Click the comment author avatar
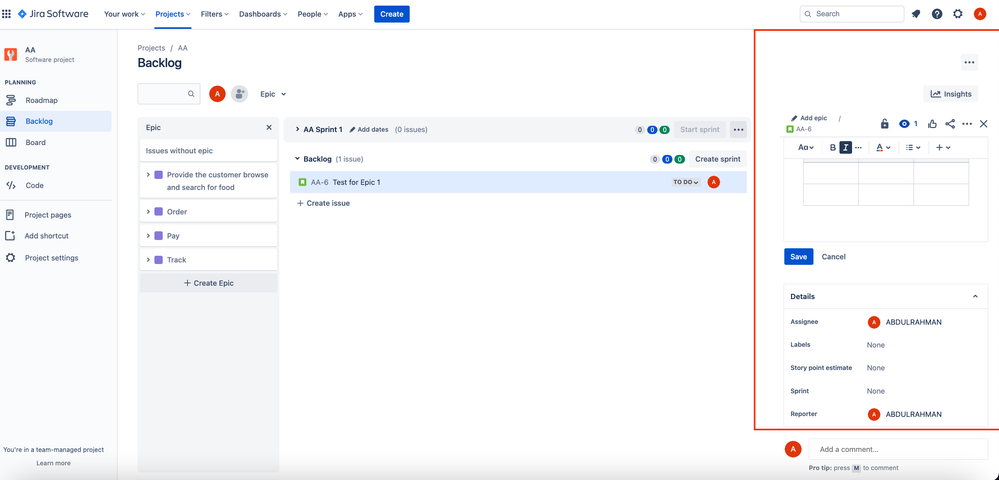 [793, 449]
